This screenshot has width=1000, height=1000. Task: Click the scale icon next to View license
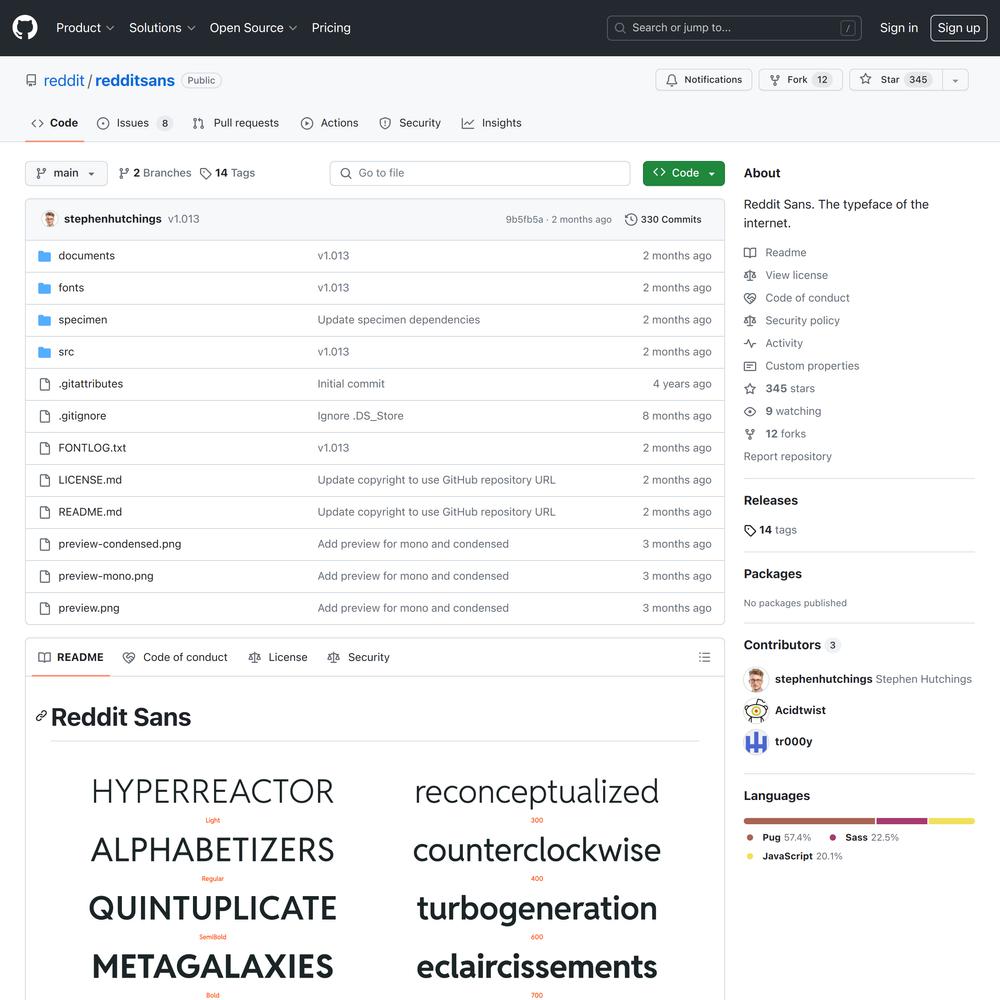750,275
